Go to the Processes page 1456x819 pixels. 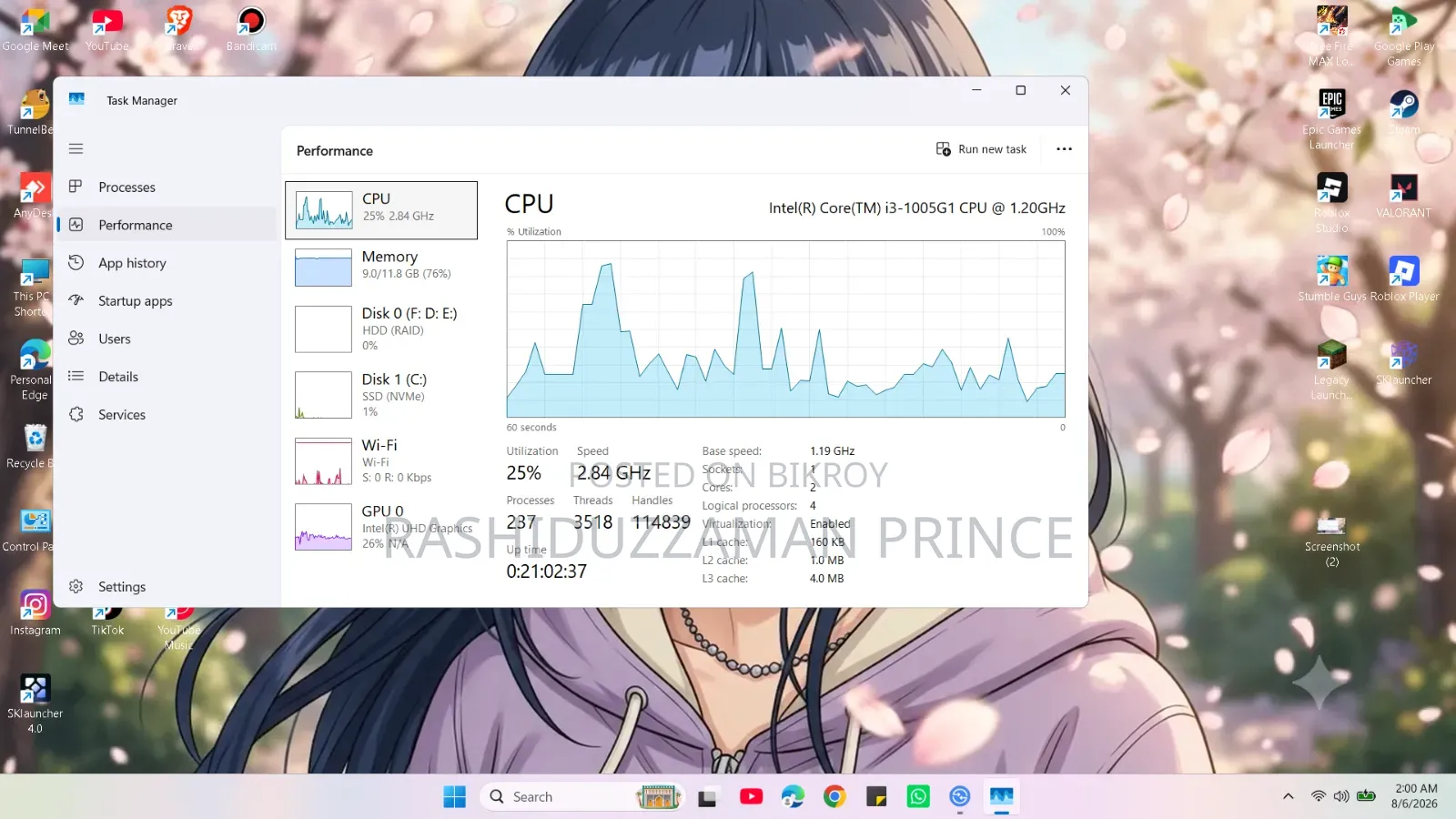(167, 187)
